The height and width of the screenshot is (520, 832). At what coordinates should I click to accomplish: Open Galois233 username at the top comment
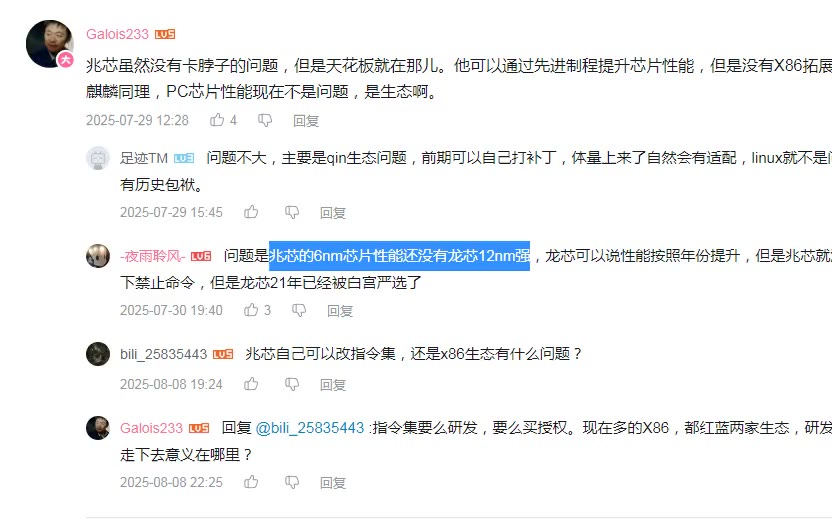[117, 34]
